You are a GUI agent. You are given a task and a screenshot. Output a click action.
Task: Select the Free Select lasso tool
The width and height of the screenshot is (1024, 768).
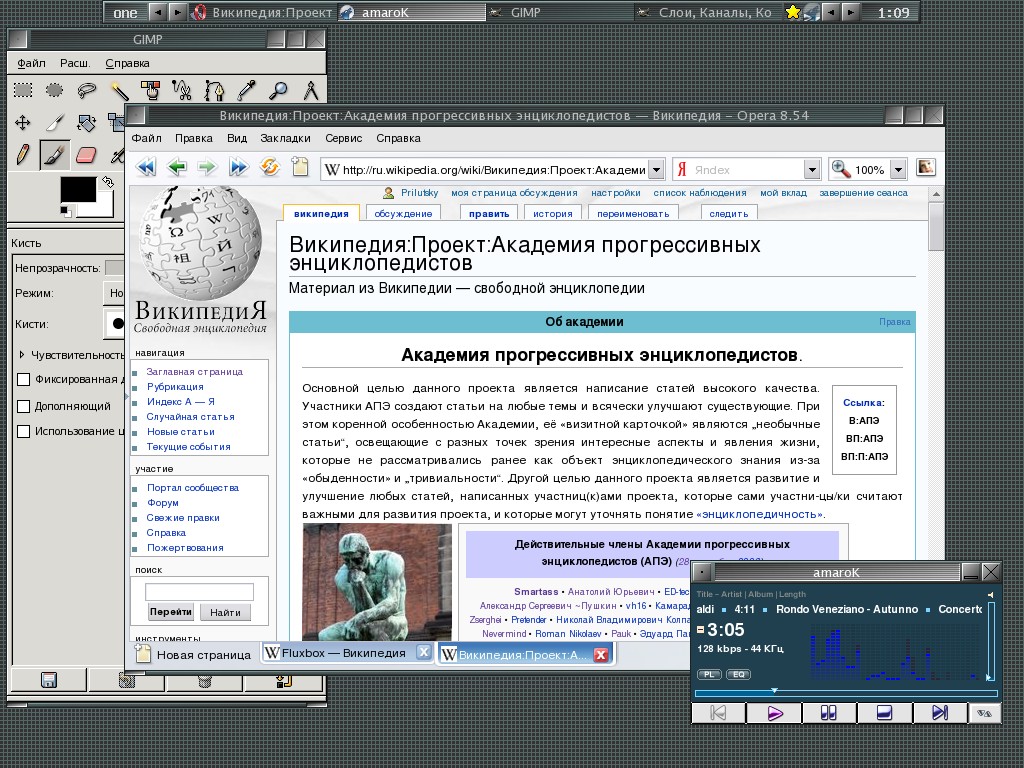(86, 89)
